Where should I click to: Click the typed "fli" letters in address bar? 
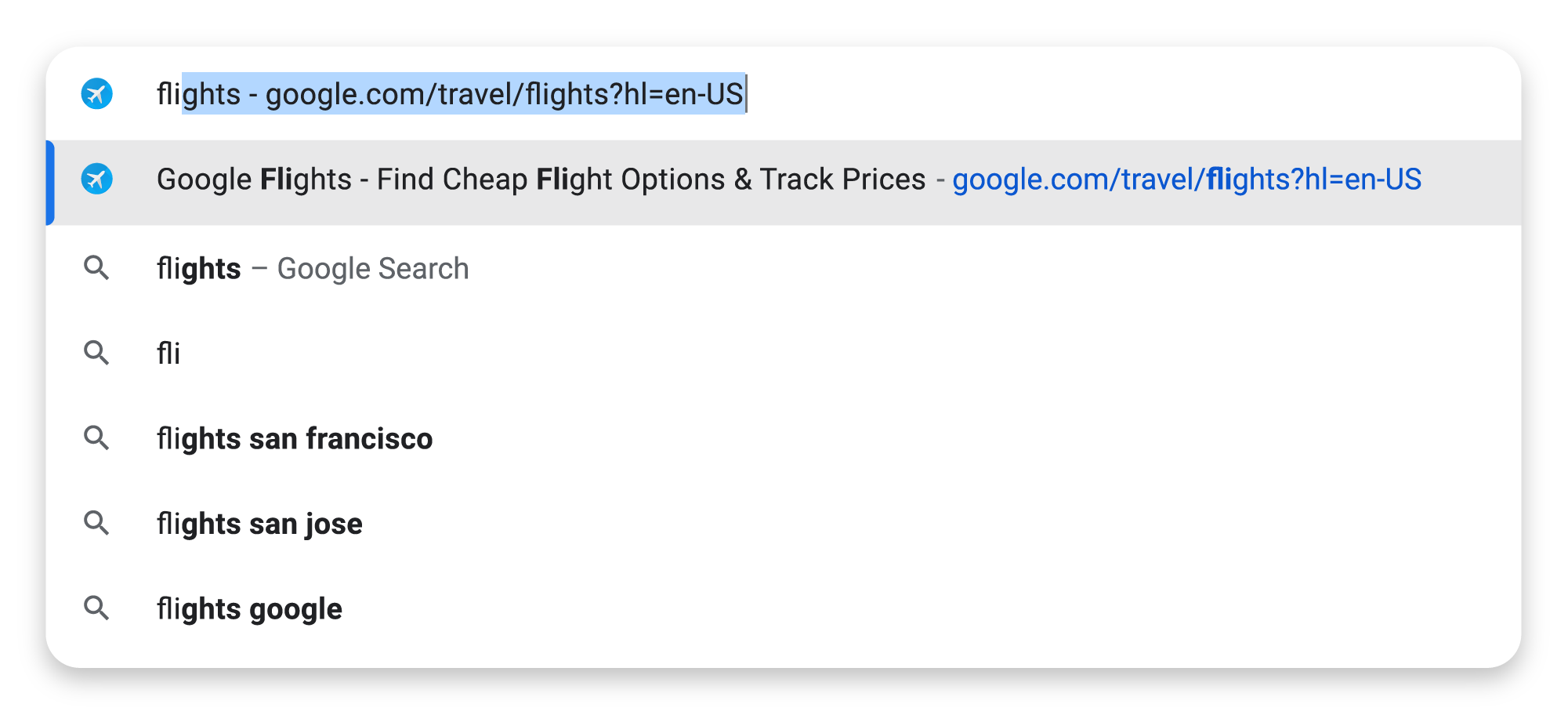pos(168,94)
